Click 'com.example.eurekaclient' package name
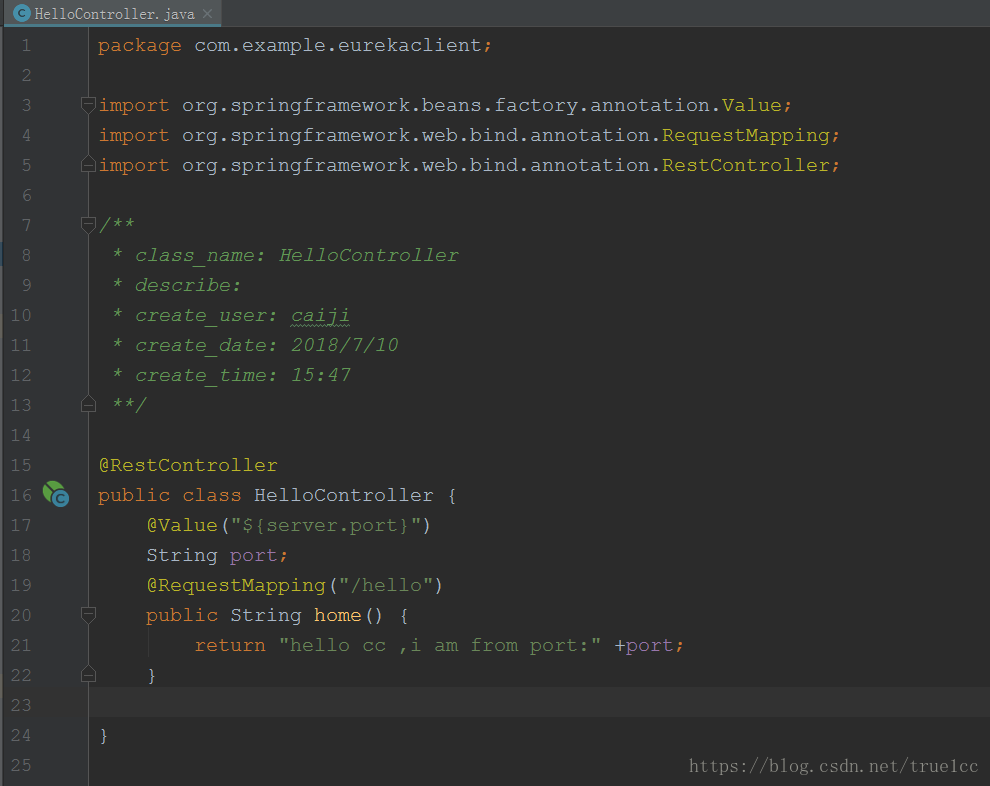The height and width of the screenshot is (786, 990). tap(338, 45)
